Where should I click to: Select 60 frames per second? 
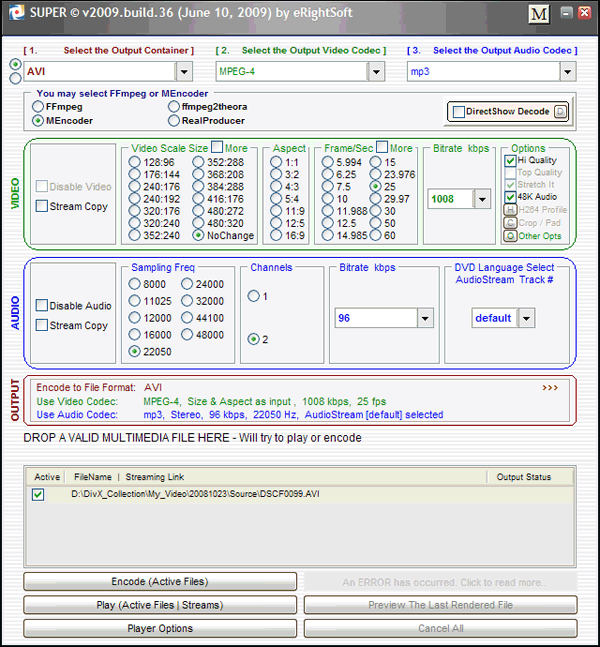[376, 236]
